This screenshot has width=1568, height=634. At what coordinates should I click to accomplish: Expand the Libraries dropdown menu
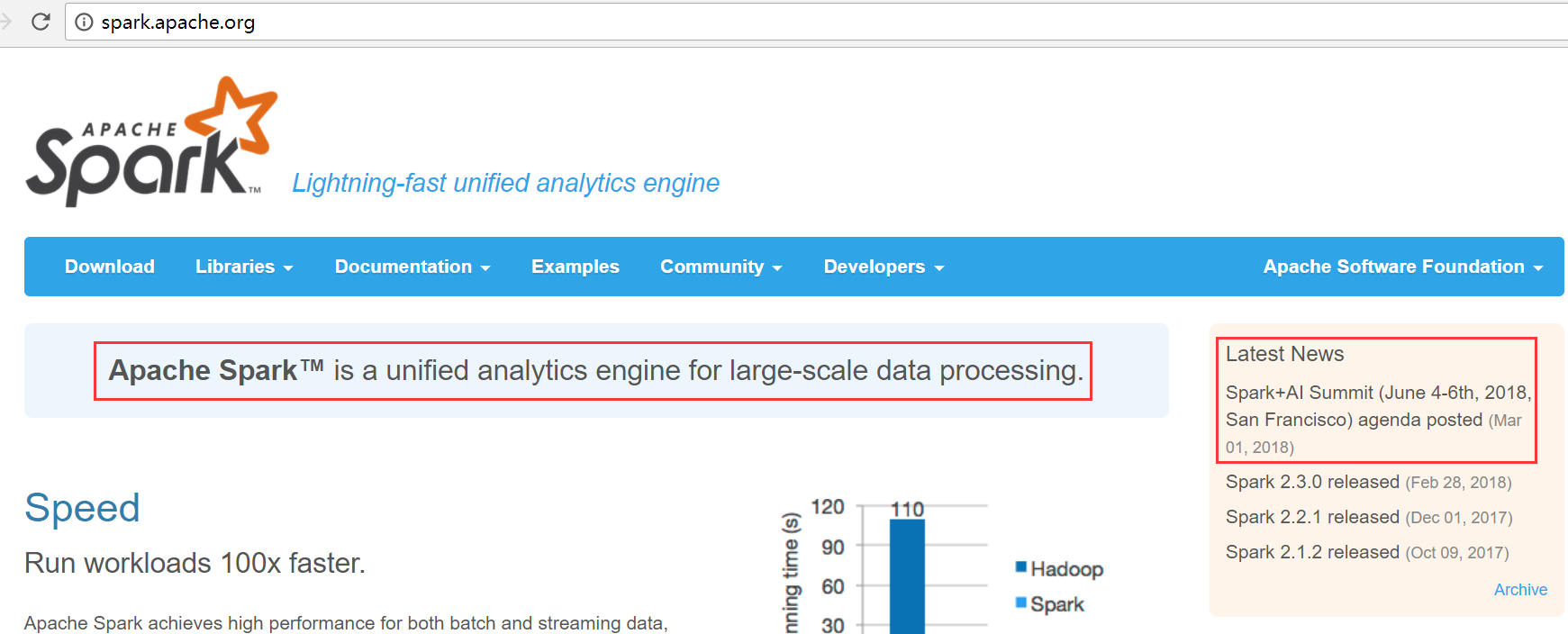[244, 267]
